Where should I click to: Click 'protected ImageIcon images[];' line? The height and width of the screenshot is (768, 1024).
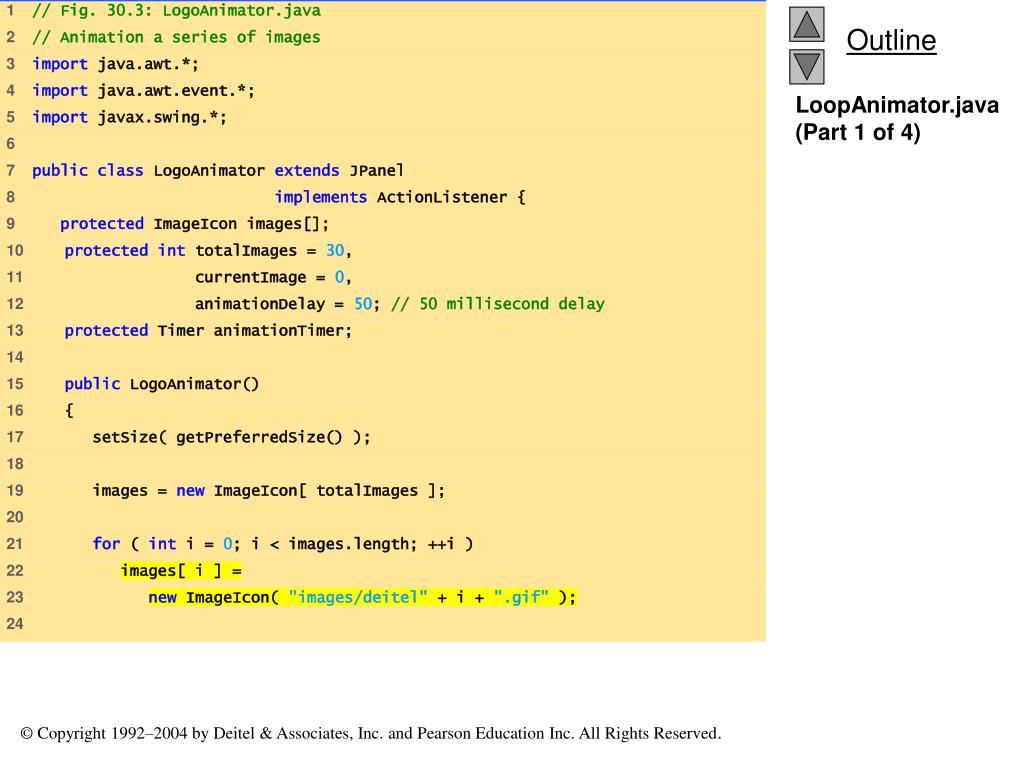[x=195, y=224]
